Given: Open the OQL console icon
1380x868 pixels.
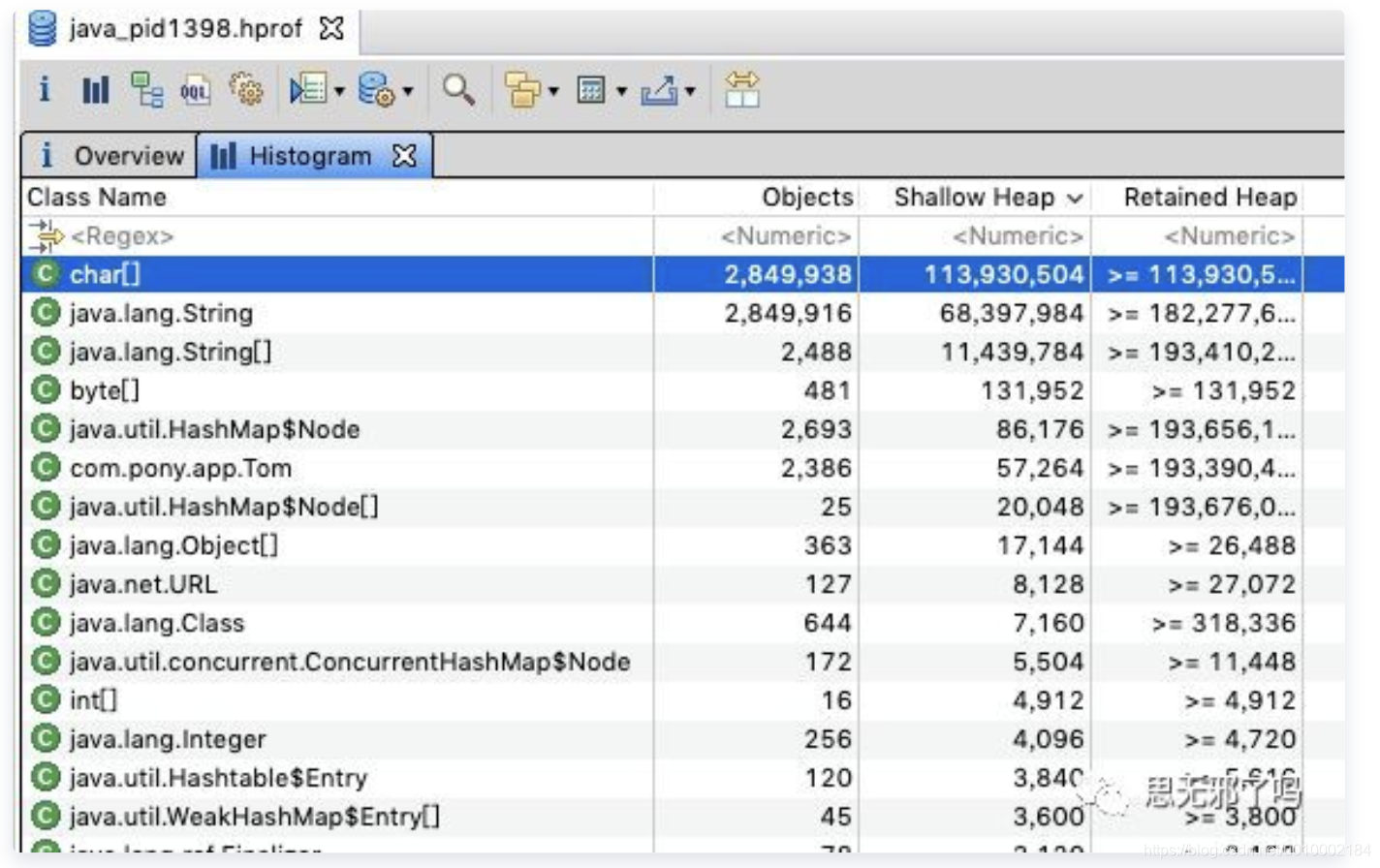Looking at the screenshot, I should (x=196, y=92).
